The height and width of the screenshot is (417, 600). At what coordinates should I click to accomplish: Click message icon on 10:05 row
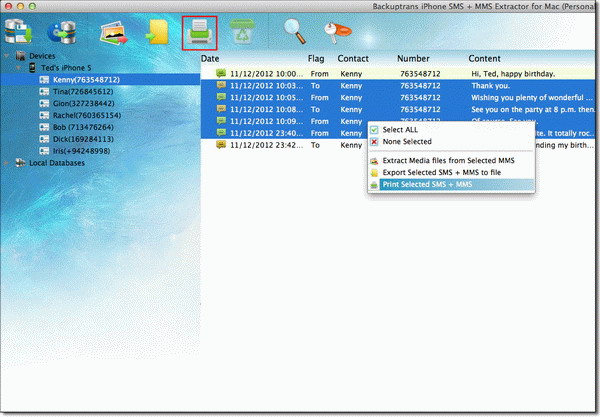[x=221, y=97]
